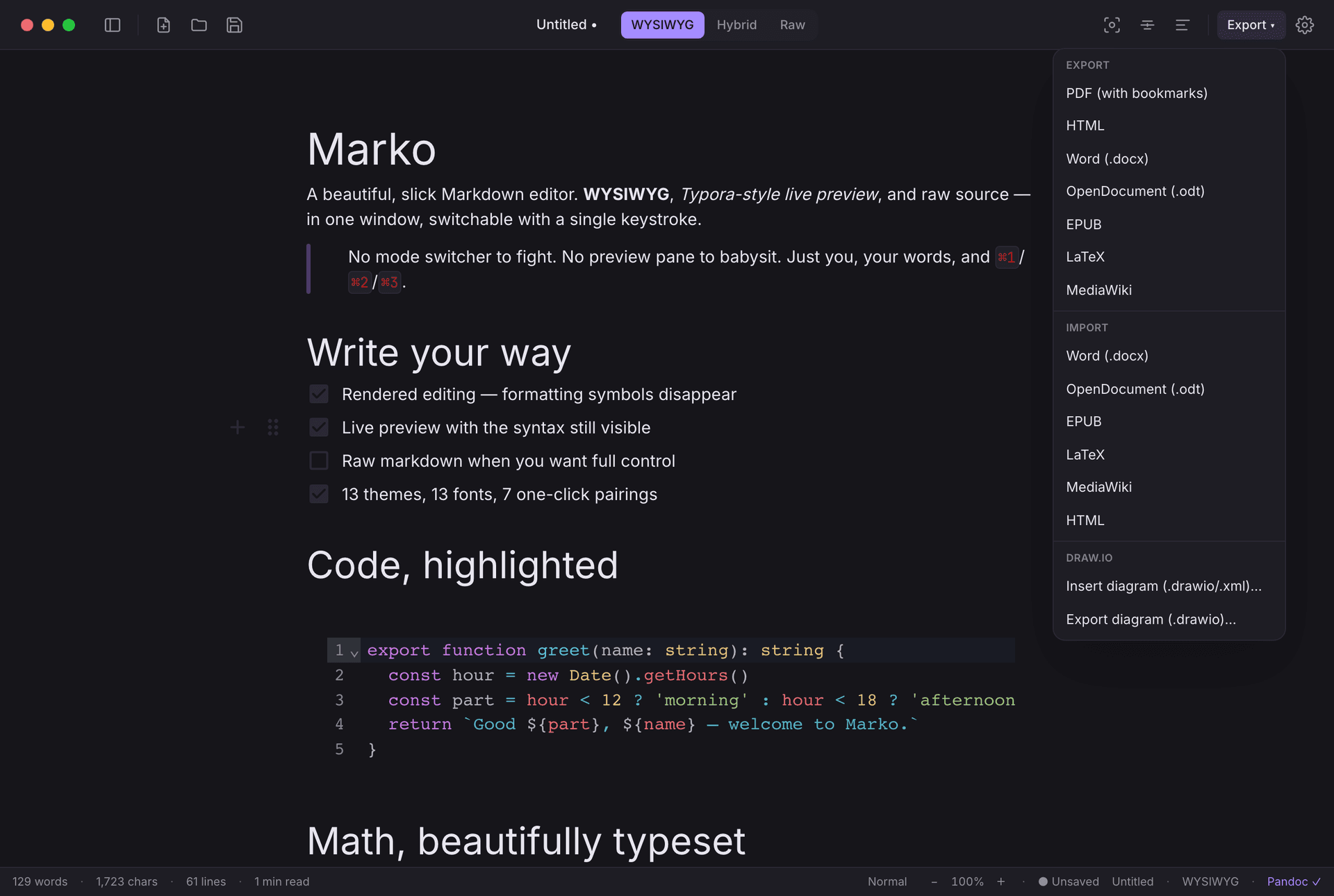This screenshot has height=896, width=1334.
Task: Click the '61 lines' counter
Action: point(206,881)
